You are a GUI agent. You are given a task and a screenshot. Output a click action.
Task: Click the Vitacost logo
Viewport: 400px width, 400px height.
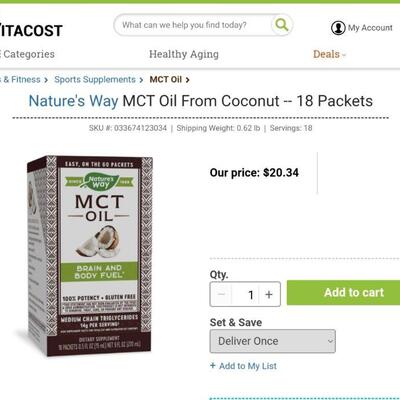(x=31, y=31)
